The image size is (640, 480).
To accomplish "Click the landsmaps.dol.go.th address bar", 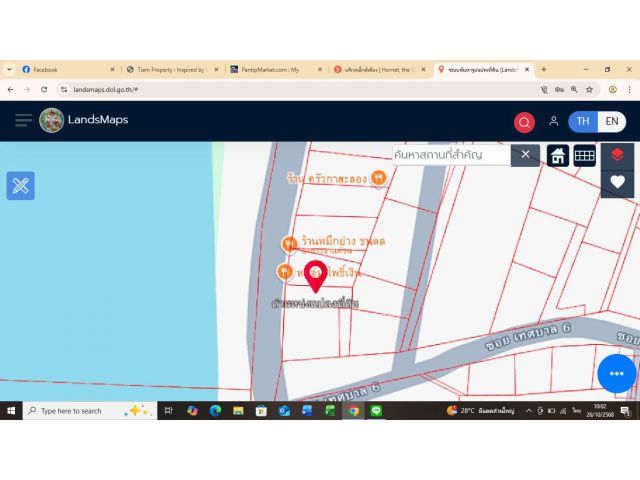I will 300,89.
